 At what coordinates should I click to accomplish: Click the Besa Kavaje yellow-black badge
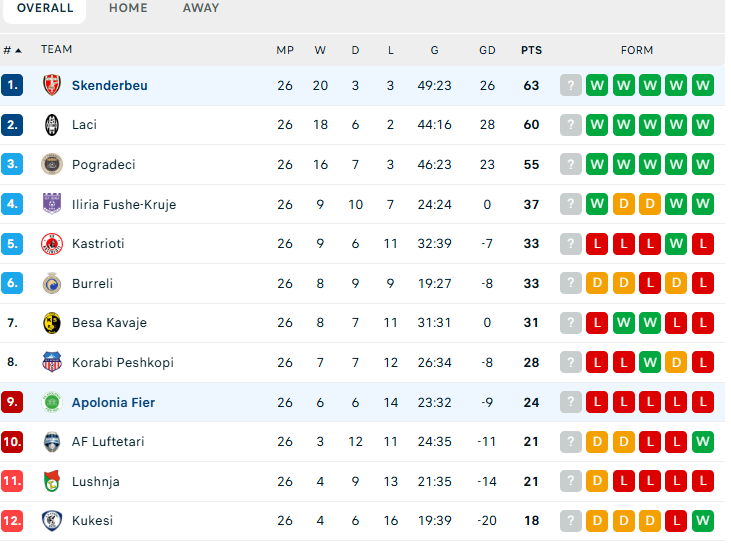52,323
